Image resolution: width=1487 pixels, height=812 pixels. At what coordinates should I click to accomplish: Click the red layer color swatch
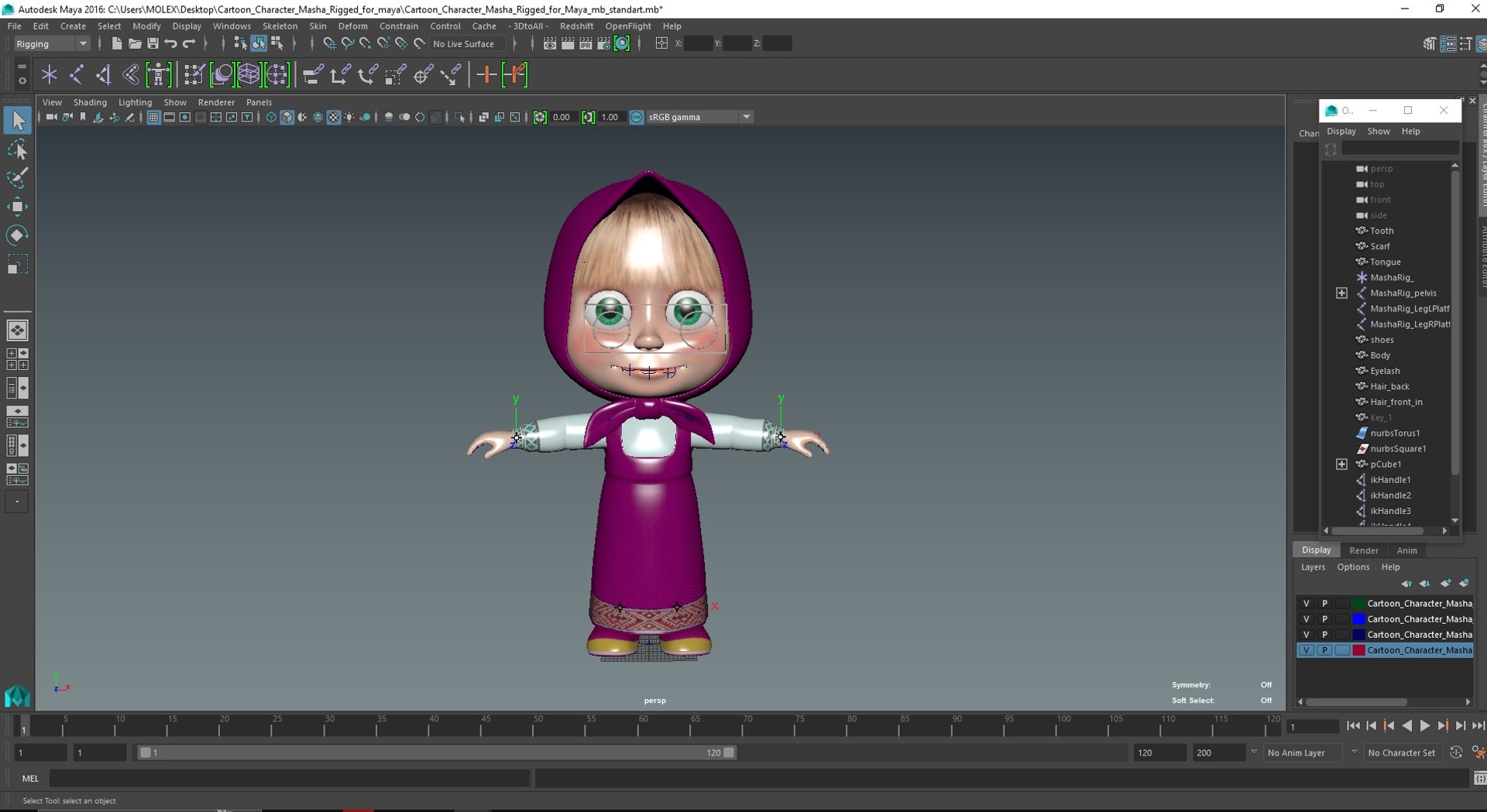pyautogui.click(x=1358, y=649)
